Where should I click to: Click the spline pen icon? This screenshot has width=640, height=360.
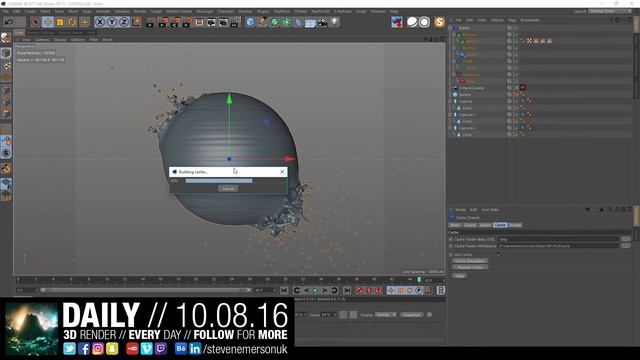(262, 22)
